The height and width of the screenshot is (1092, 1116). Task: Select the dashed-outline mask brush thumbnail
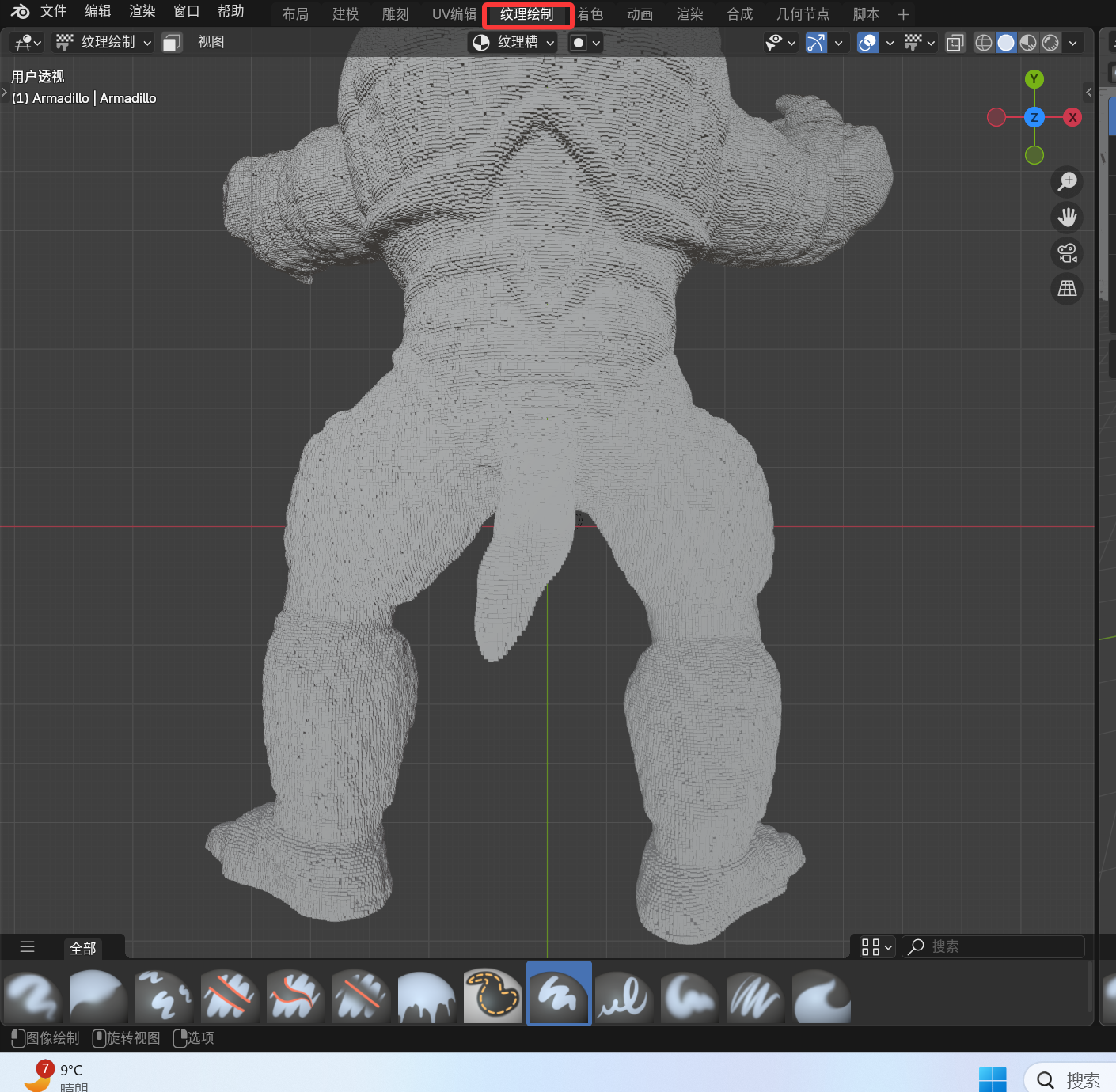click(x=492, y=996)
